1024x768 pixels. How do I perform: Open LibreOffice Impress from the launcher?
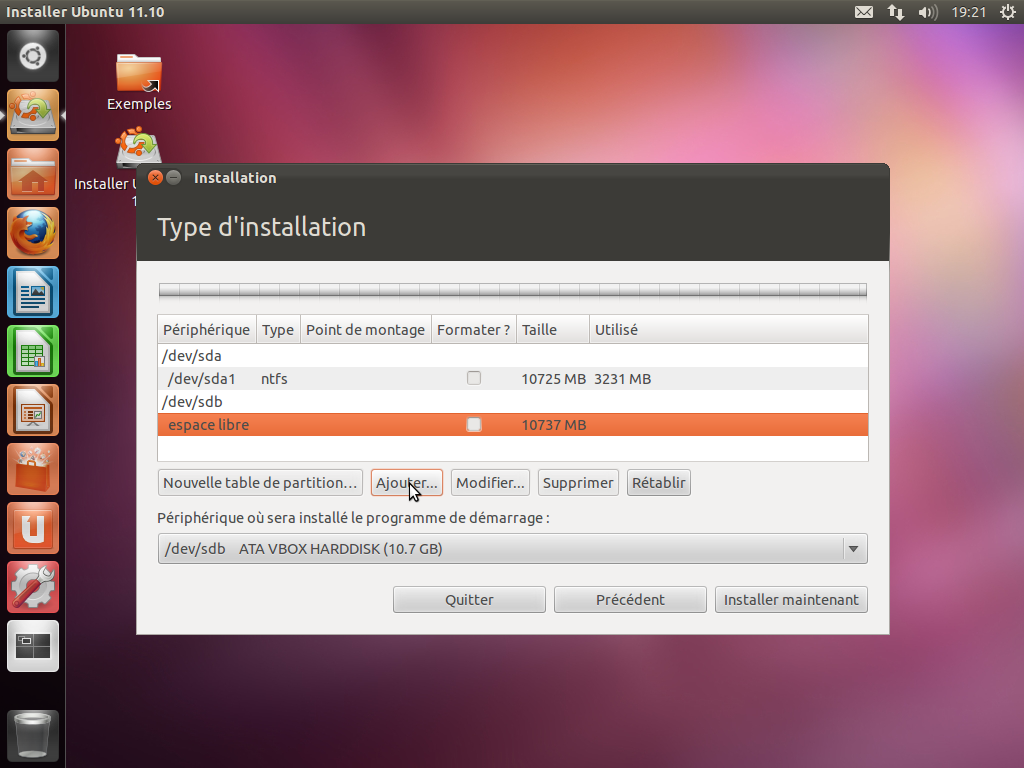click(33, 410)
